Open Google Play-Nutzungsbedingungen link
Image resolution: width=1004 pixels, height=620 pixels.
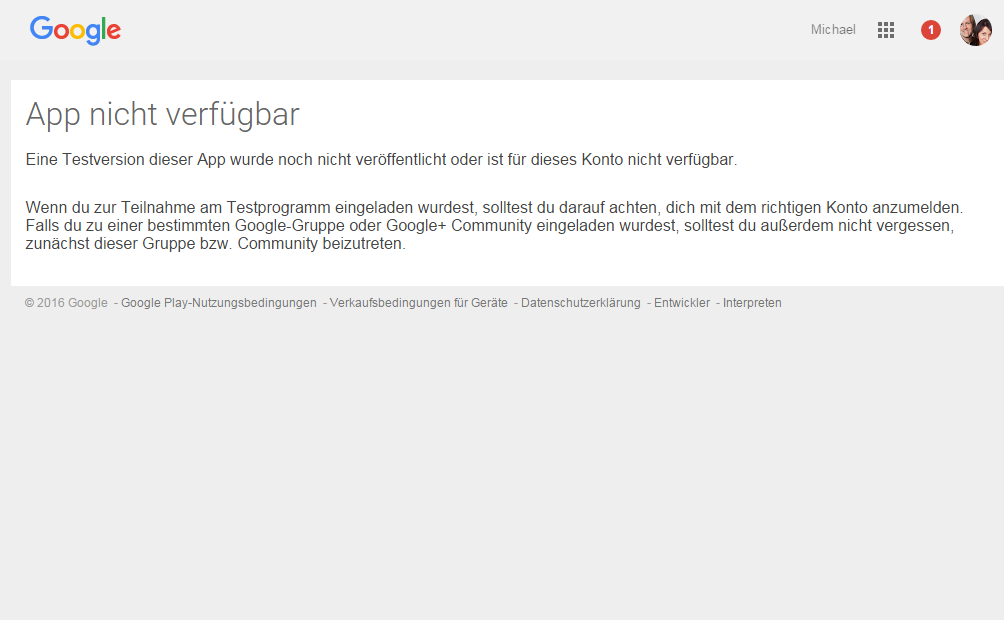[x=218, y=303]
